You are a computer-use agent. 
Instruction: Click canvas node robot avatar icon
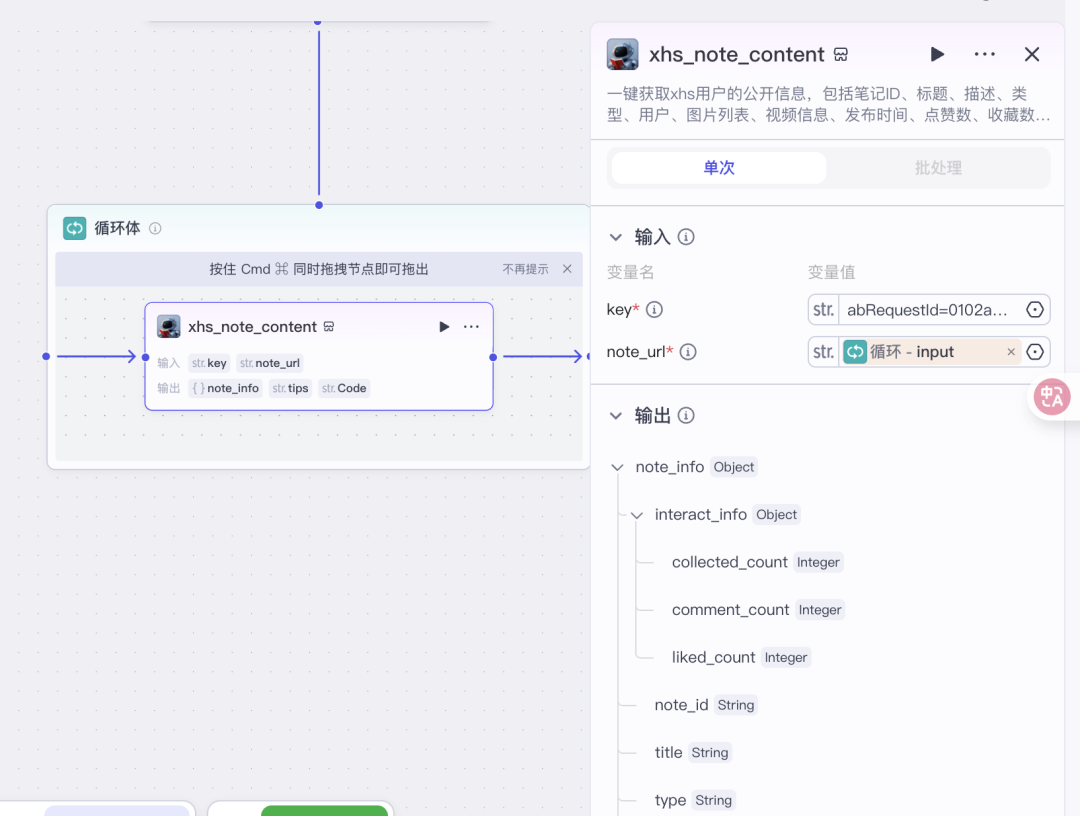click(x=169, y=326)
